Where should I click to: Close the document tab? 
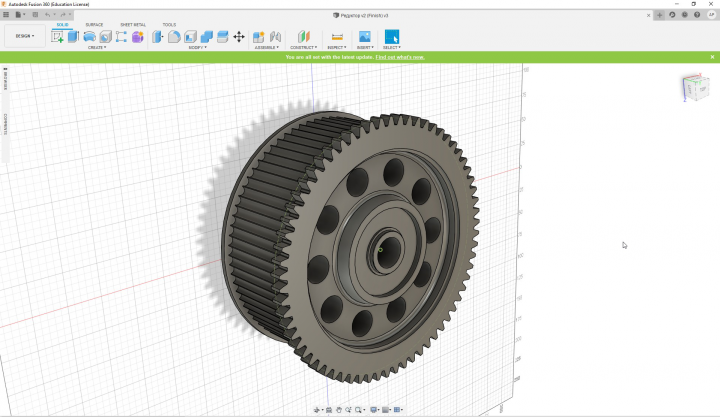click(x=648, y=15)
